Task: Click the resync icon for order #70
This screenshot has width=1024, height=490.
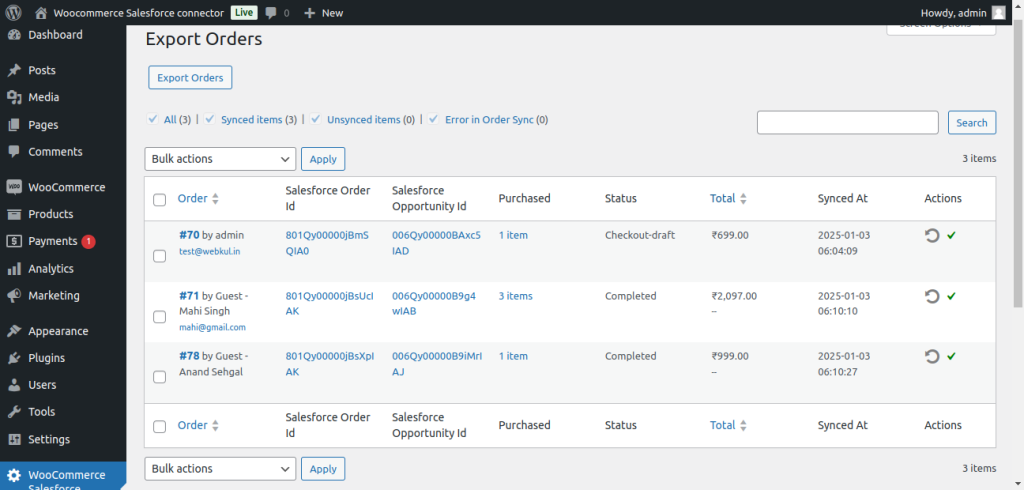Action: [932, 236]
